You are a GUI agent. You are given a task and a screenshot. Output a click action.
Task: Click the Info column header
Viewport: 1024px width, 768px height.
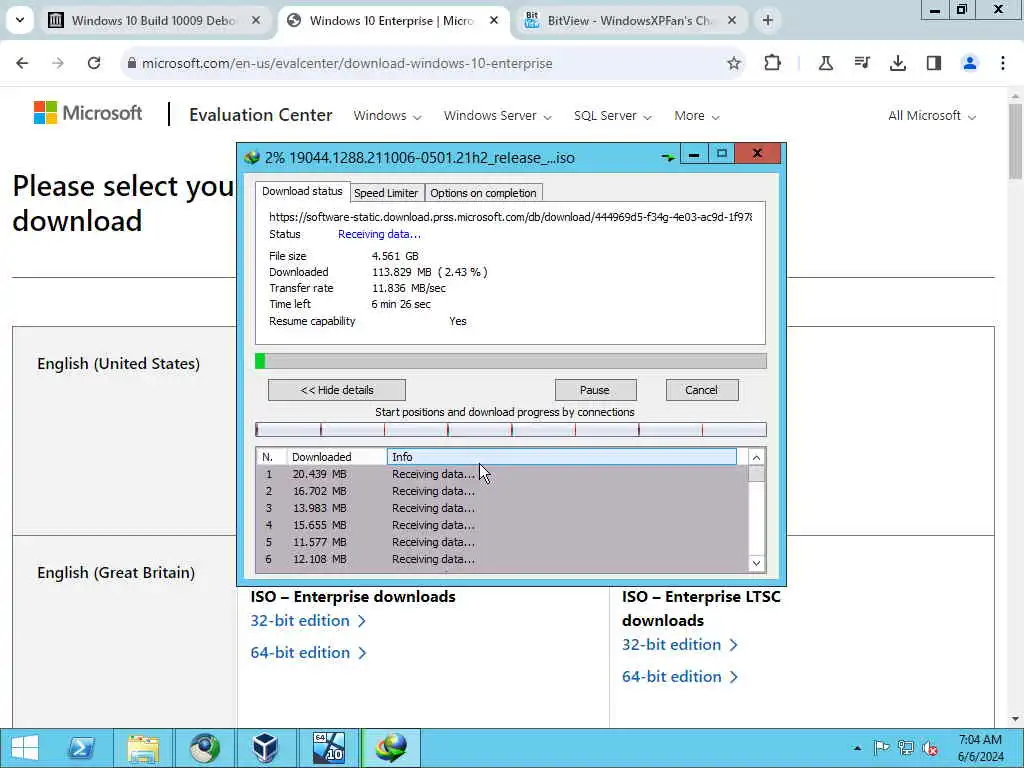(x=562, y=457)
